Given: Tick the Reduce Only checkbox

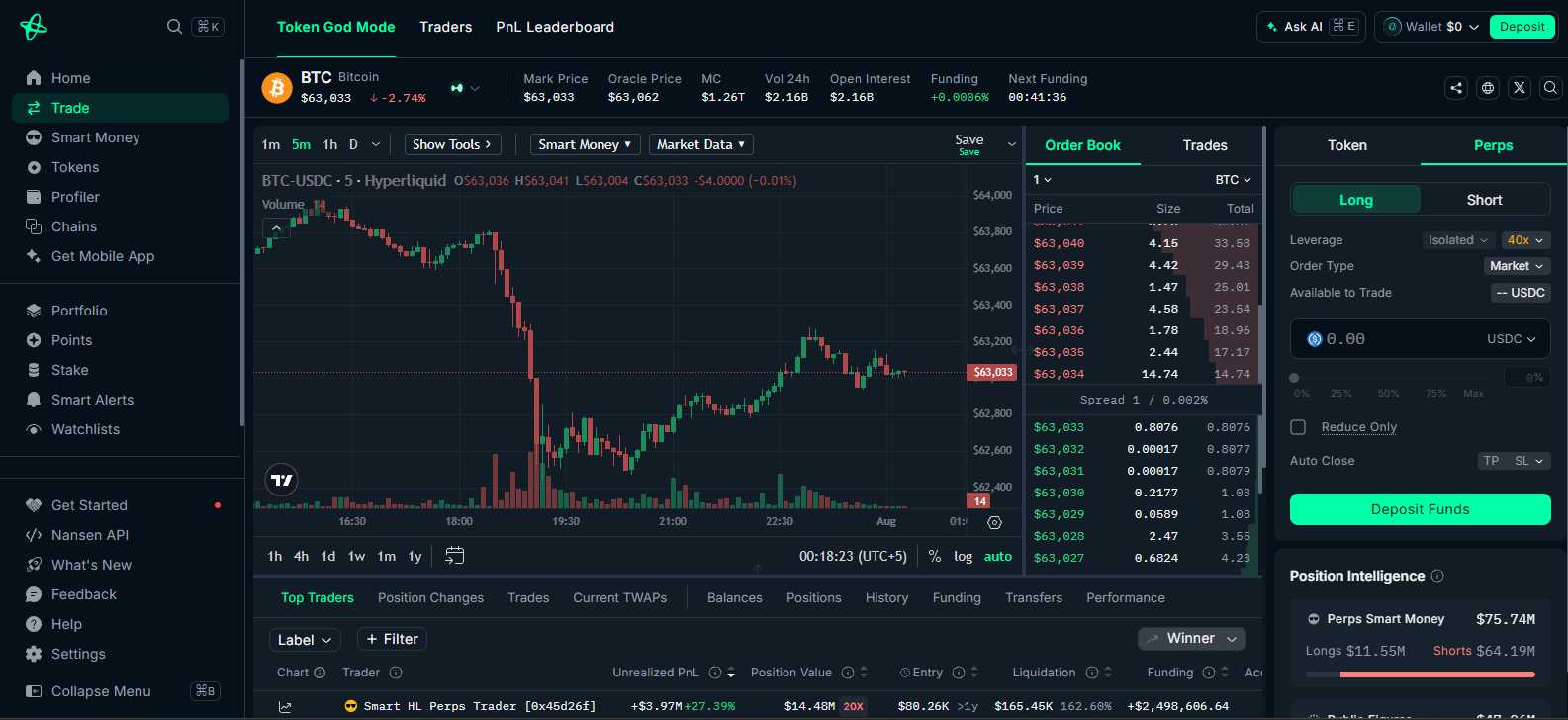Looking at the screenshot, I should click(1298, 427).
